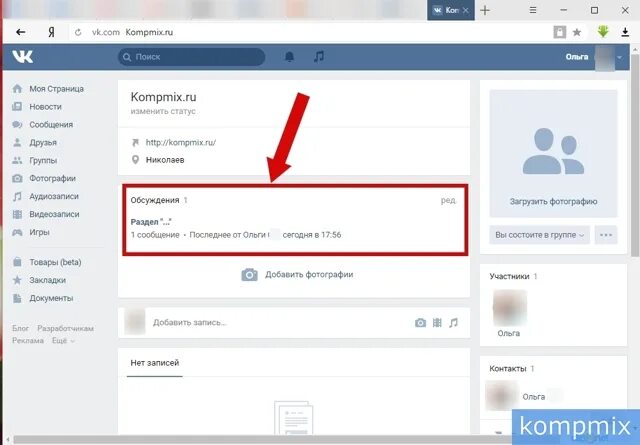640x445 pixels.
Task: Open a new browser tab
Action: coord(485,10)
